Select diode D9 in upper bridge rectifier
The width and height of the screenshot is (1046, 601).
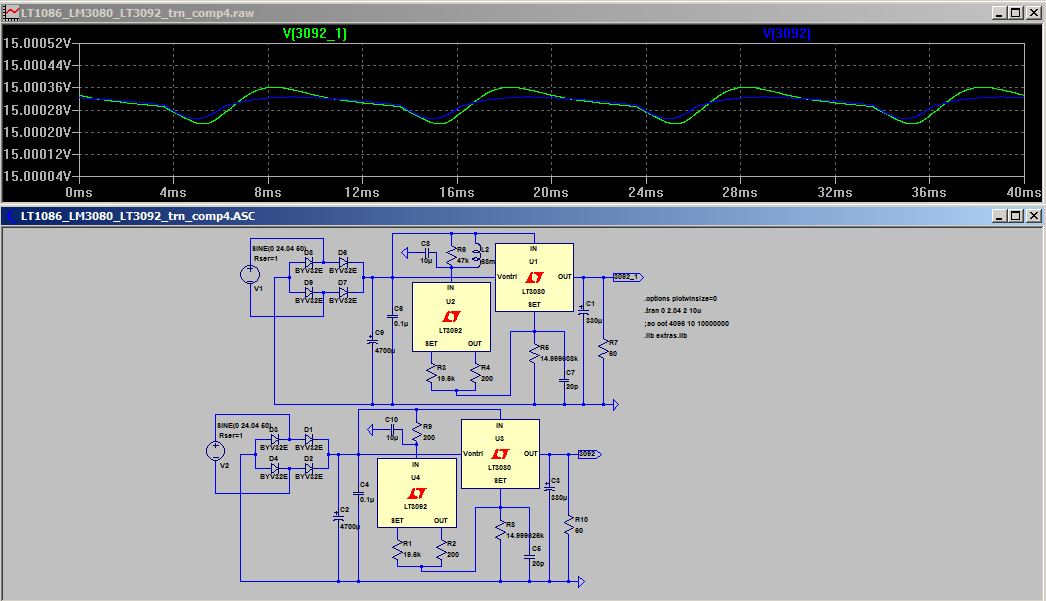[309, 292]
